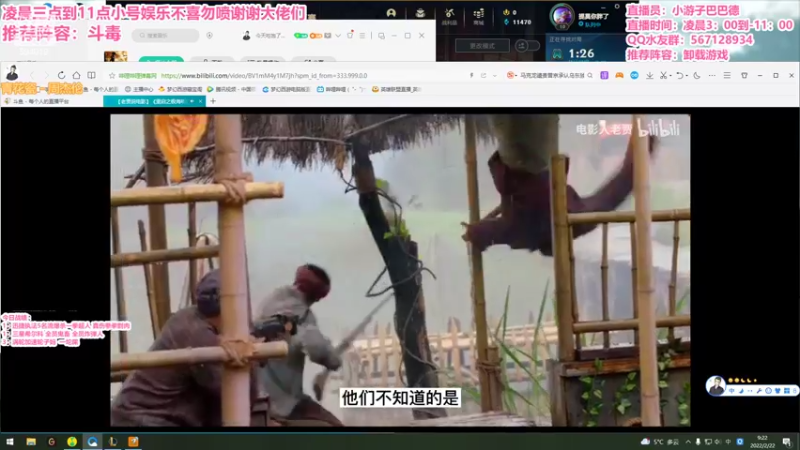Expand the screenshot tool options arrow
The image size is (800, 450).
[669, 76]
